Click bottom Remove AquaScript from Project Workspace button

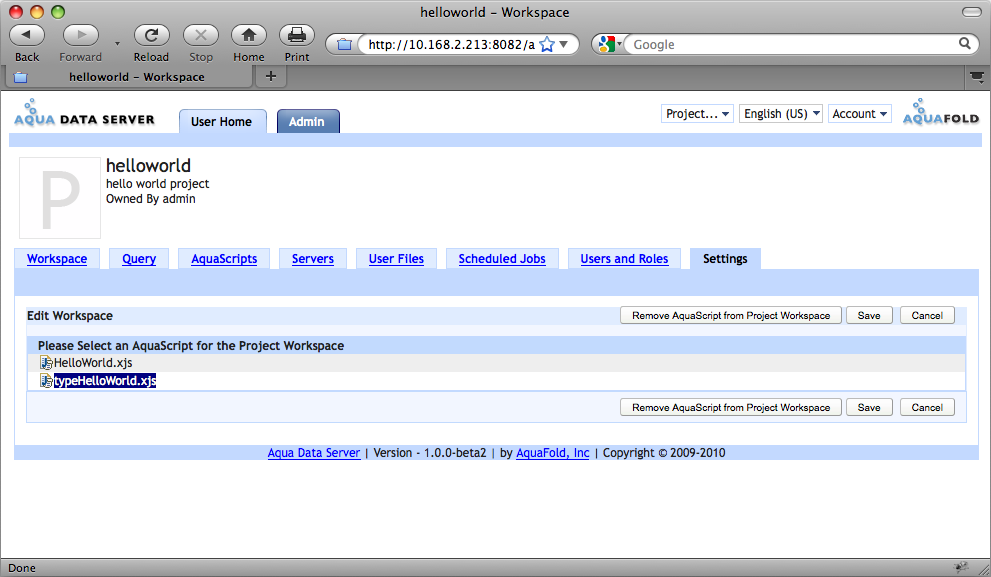click(x=731, y=408)
